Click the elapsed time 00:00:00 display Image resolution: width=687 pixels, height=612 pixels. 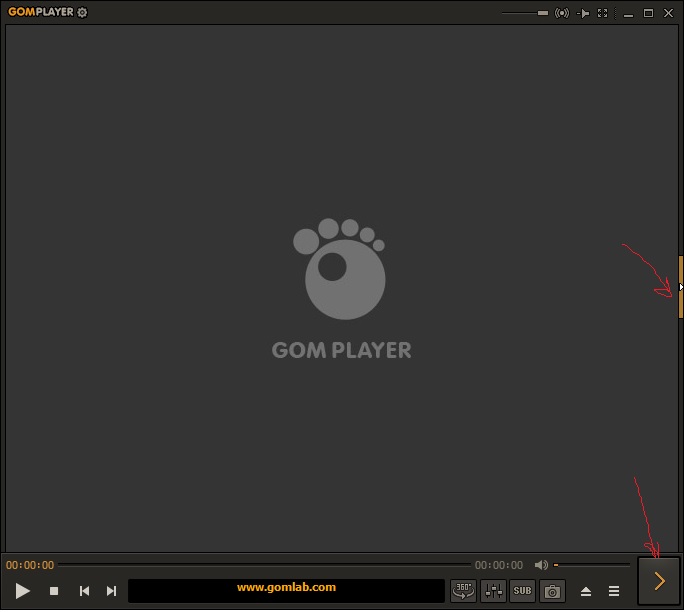coord(30,567)
